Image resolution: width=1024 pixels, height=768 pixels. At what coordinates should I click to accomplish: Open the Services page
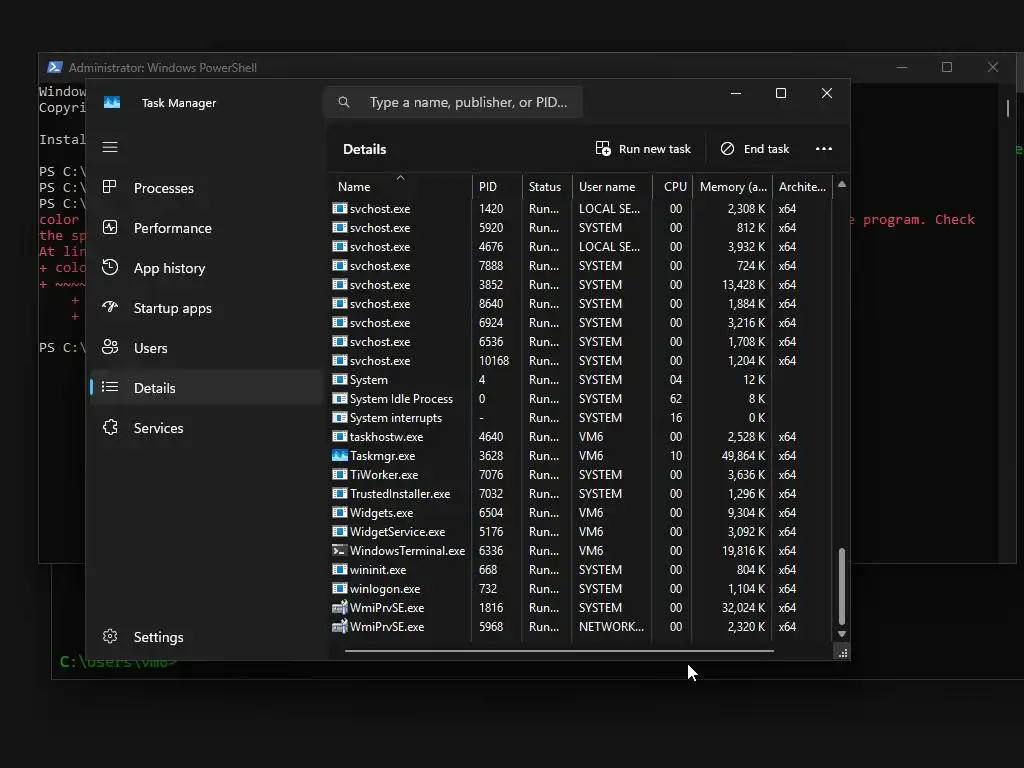click(206, 428)
